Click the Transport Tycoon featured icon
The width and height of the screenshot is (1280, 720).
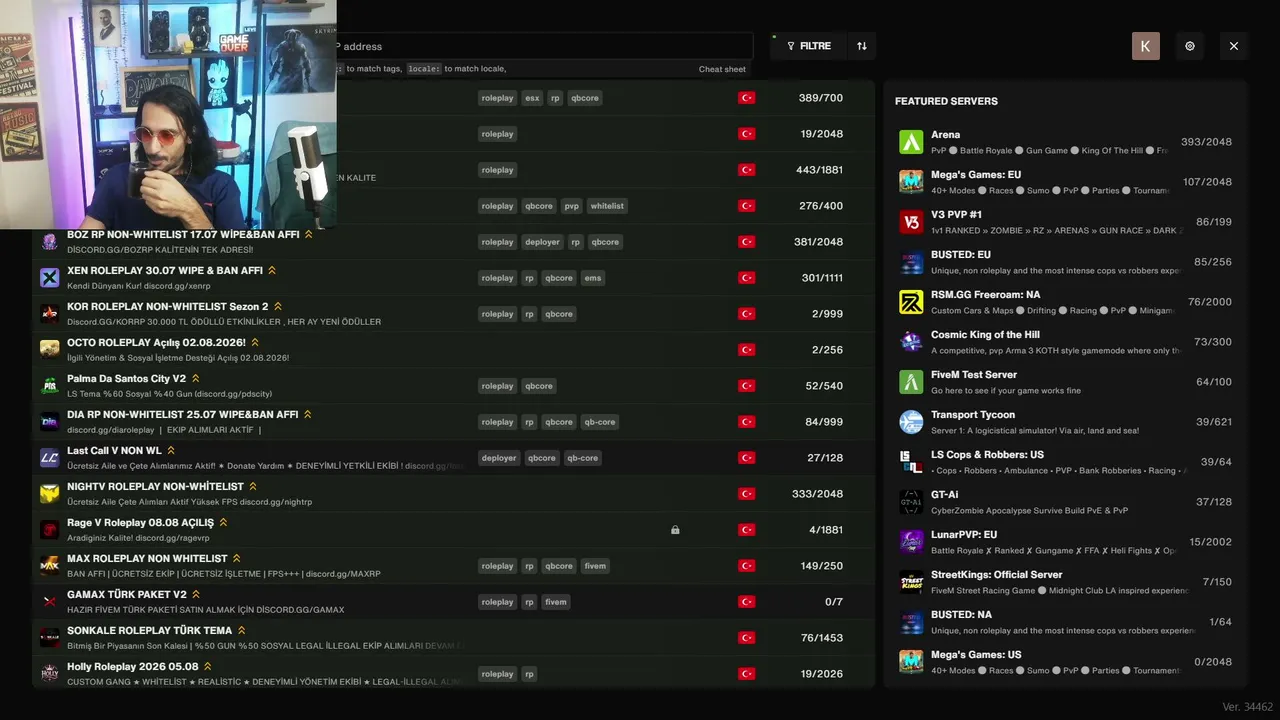pos(911,422)
